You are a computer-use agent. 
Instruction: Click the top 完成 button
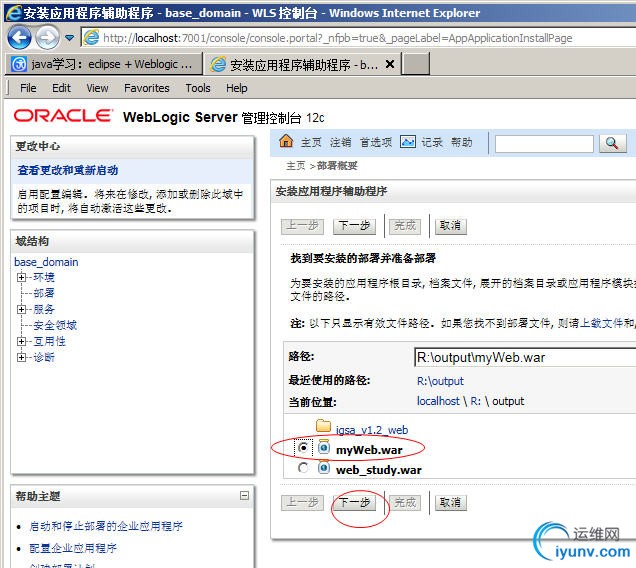[x=405, y=226]
